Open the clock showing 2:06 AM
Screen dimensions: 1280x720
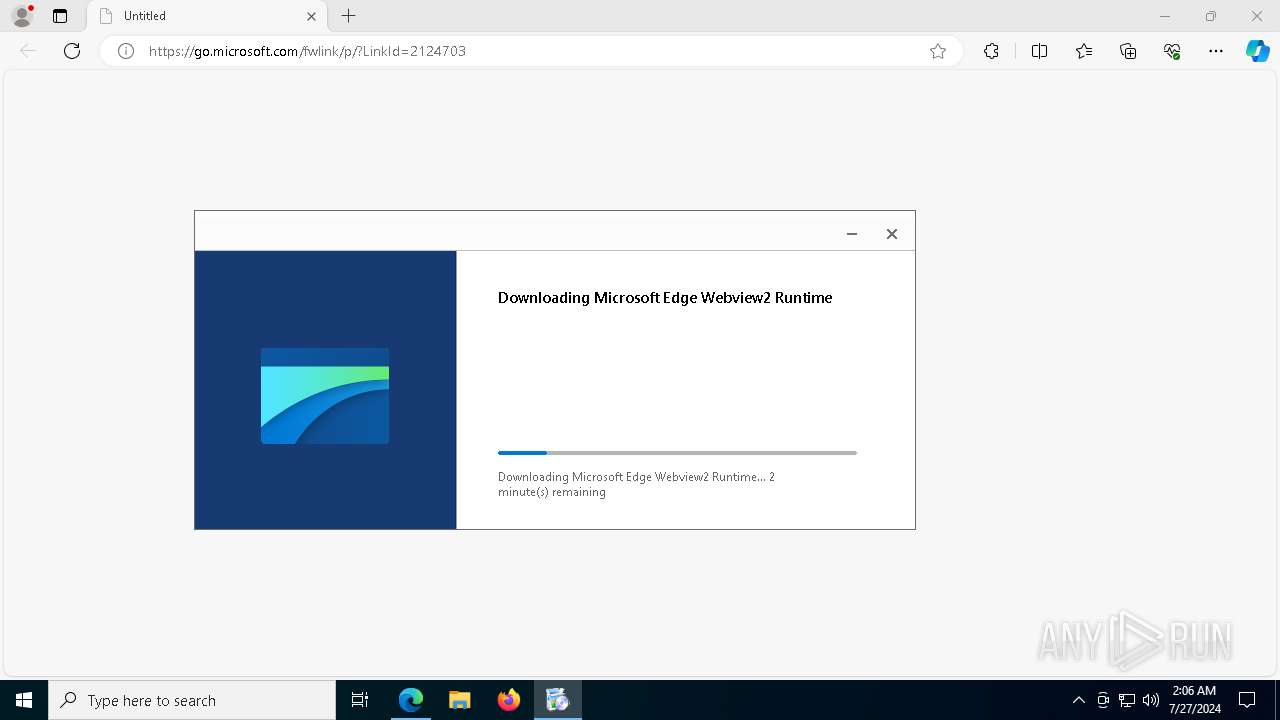tap(1194, 700)
